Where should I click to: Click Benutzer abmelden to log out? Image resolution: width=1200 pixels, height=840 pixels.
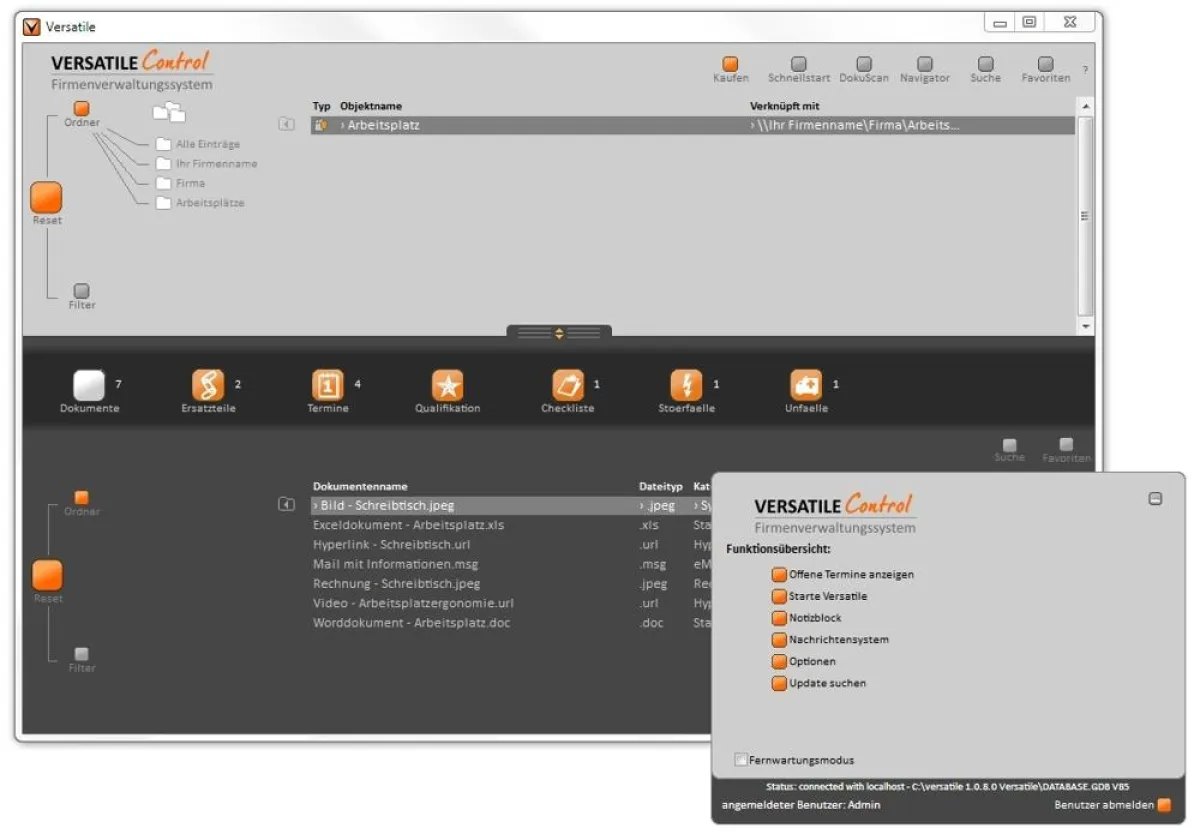click(1163, 805)
